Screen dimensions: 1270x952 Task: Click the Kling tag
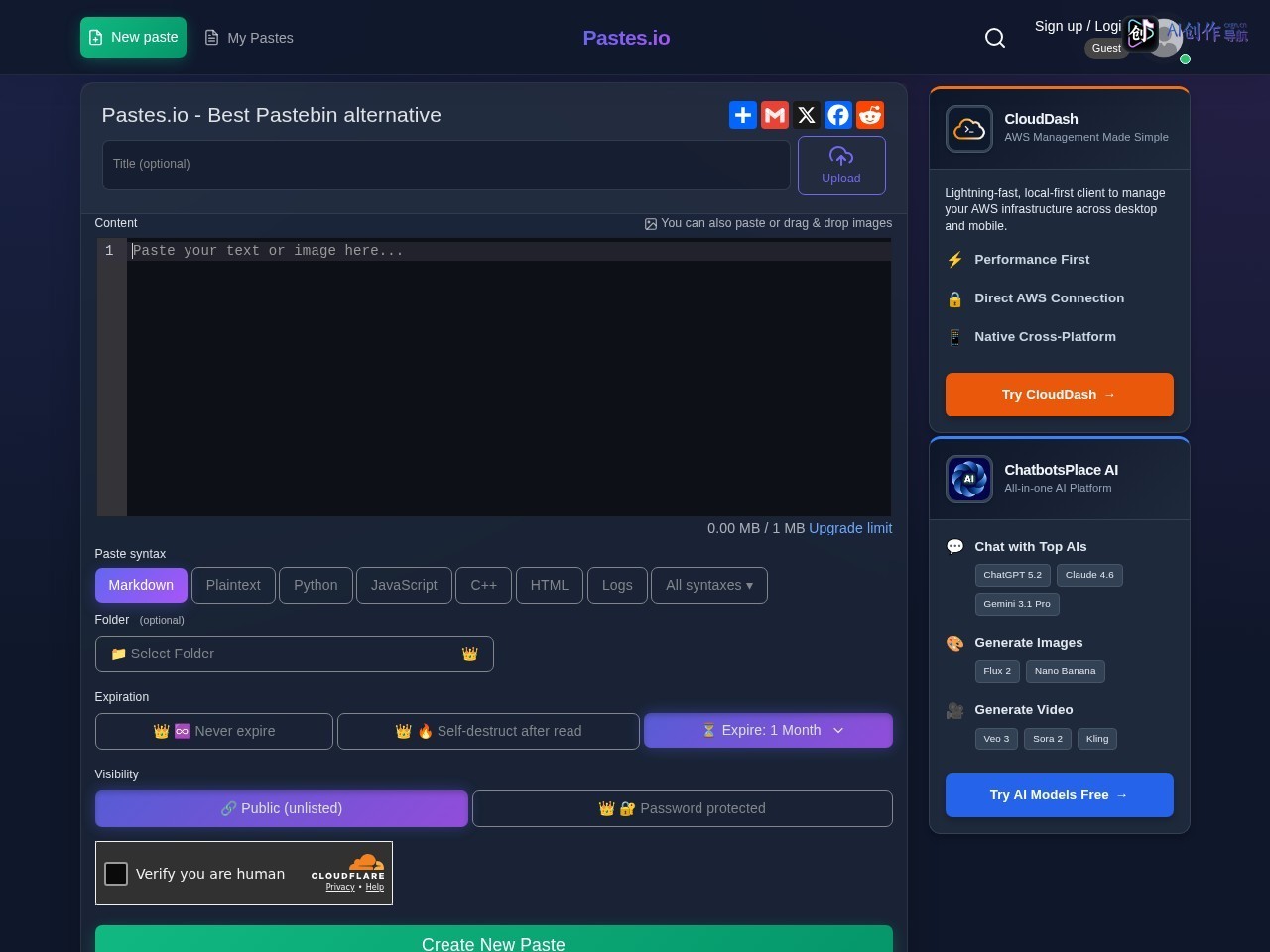point(1097,739)
